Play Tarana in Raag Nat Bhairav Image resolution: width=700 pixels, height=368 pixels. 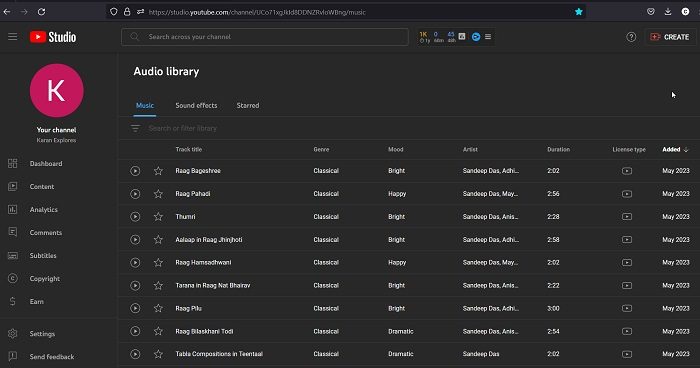[135, 285]
